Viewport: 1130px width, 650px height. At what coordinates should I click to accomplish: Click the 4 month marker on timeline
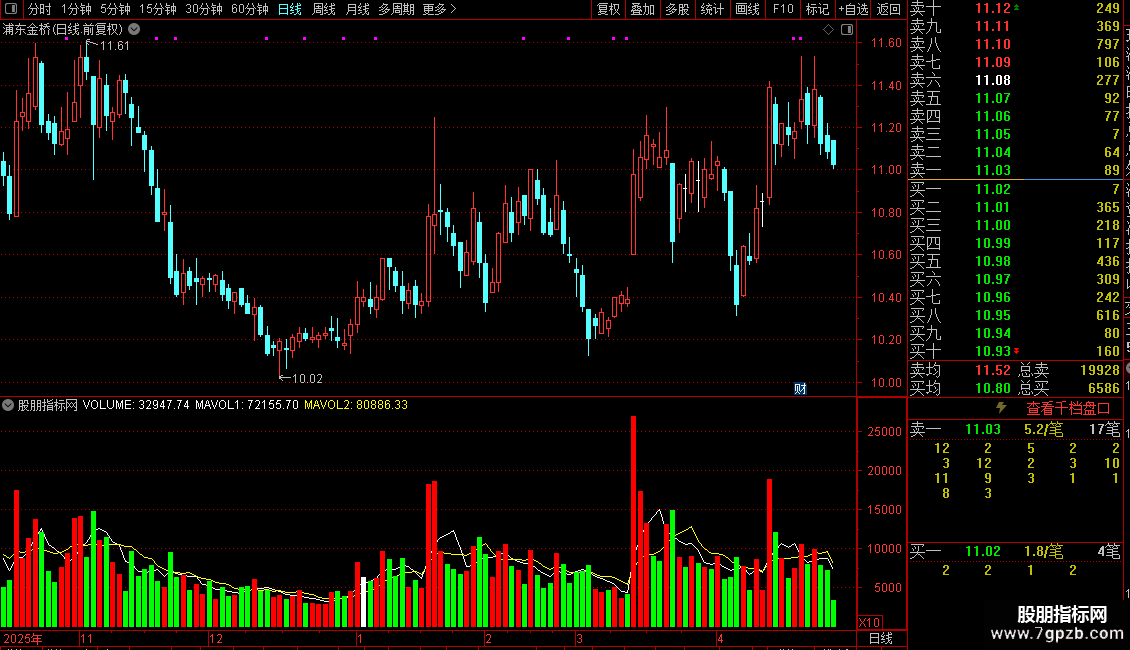tap(720, 638)
